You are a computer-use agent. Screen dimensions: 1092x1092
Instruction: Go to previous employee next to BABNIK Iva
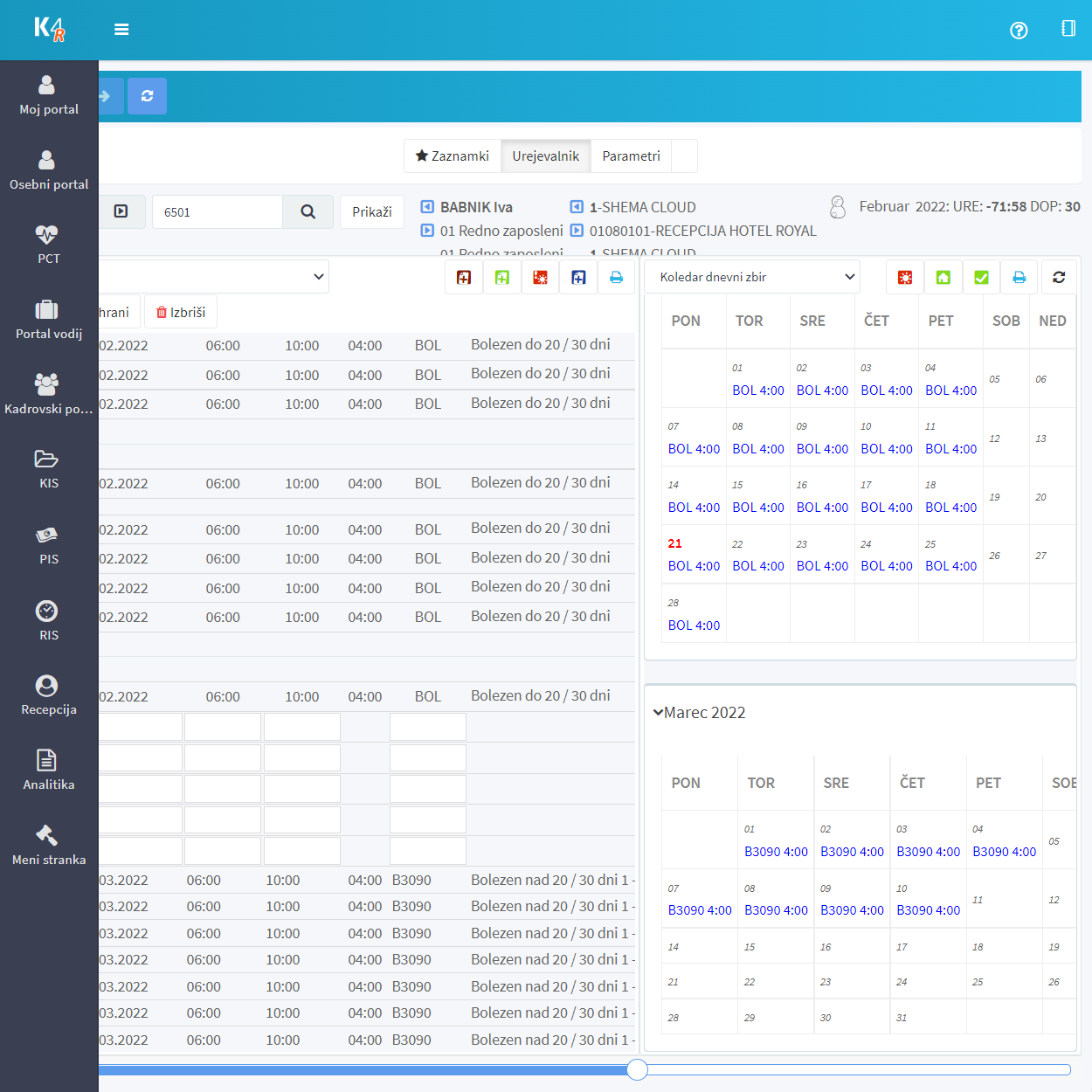pyautogui.click(x=427, y=207)
